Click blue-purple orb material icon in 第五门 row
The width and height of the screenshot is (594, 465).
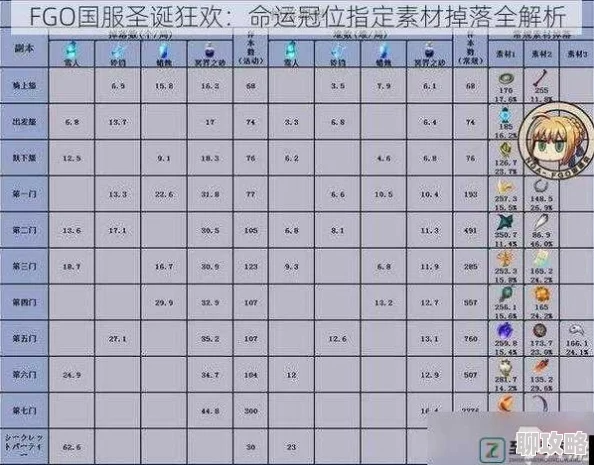[505, 331]
